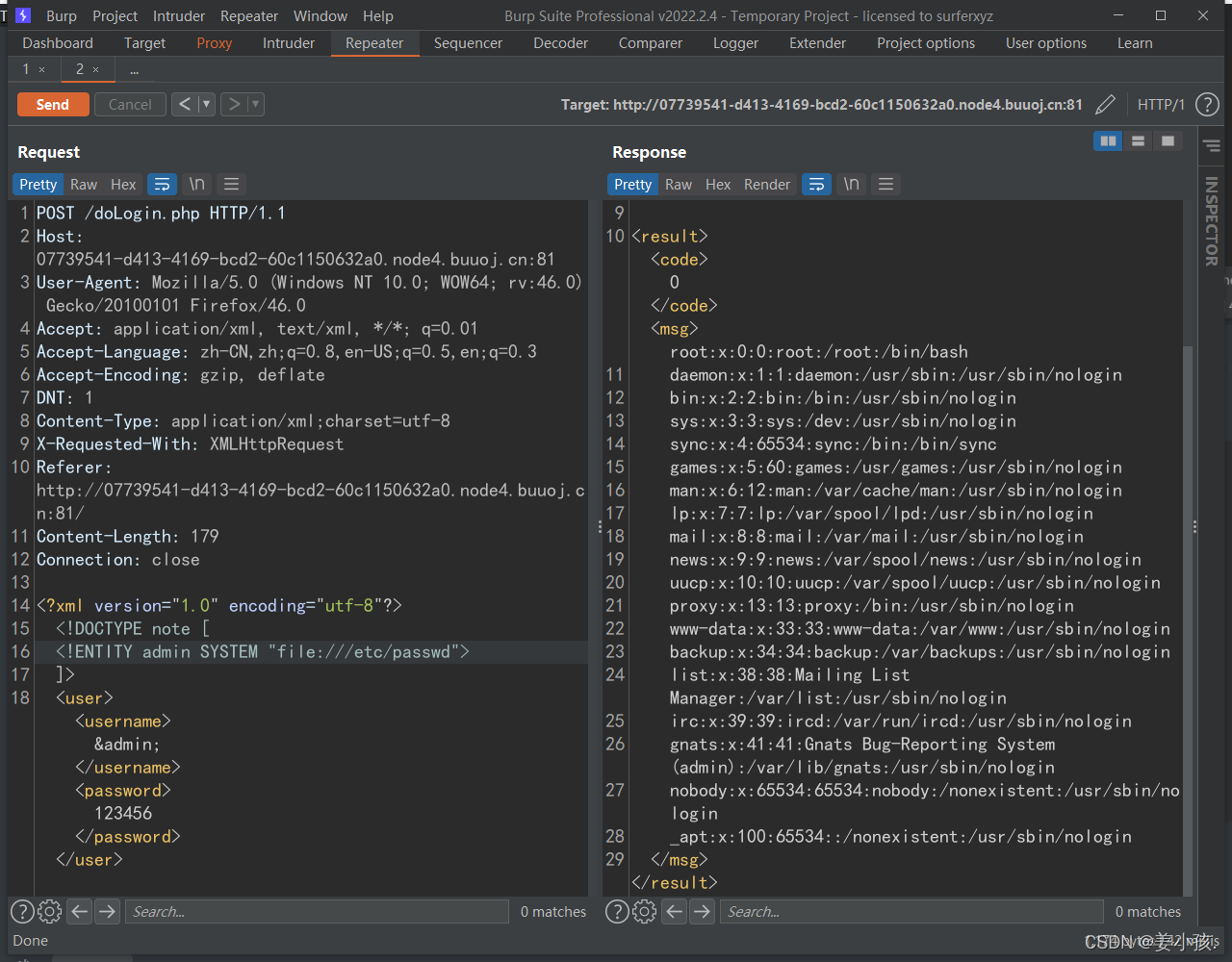This screenshot has width=1232, height=962.
Task: Switch to side-by-side split layout
Action: pos(1109,141)
